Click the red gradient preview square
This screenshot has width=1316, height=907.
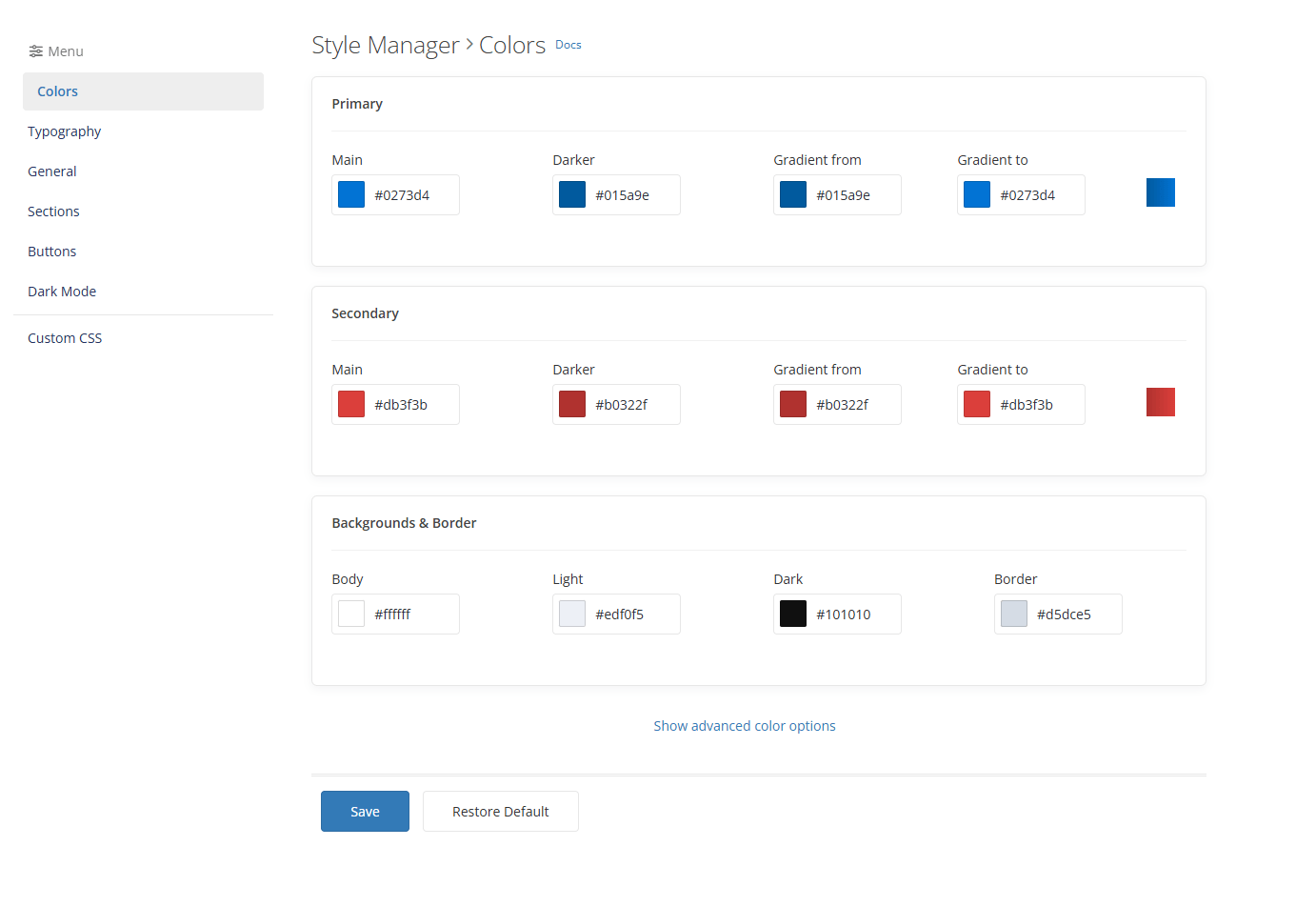[1161, 402]
